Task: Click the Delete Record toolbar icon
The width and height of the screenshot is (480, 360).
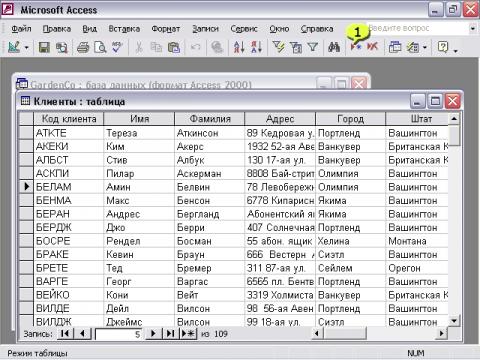Action: click(x=372, y=47)
